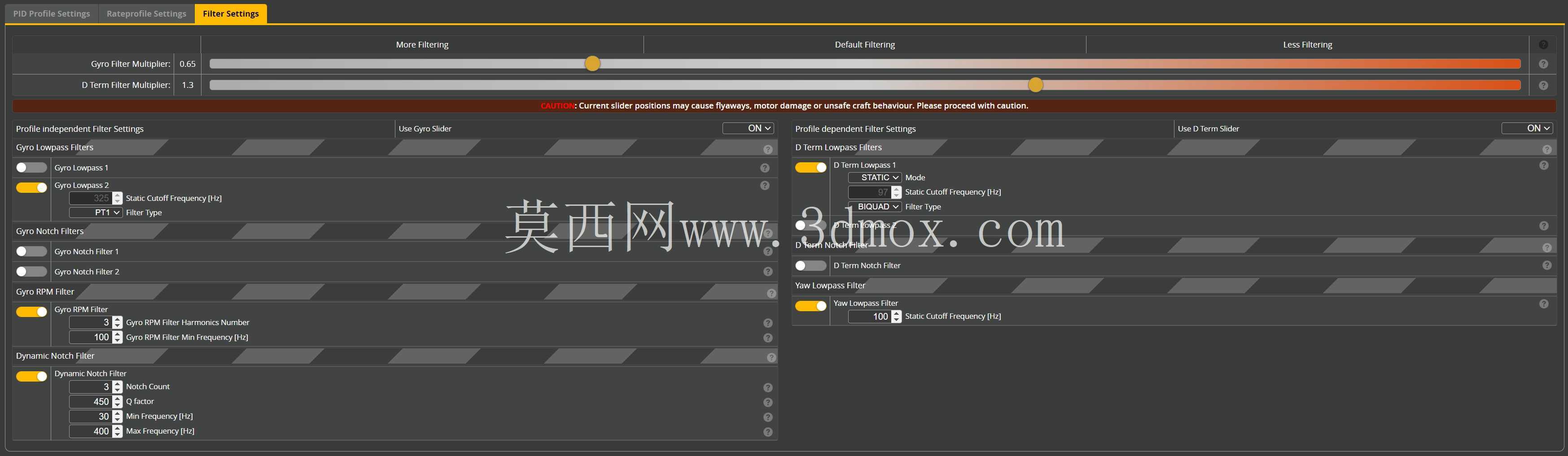
Task: Show help for Gyro Lowpass Filters section
Action: click(768, 149)
